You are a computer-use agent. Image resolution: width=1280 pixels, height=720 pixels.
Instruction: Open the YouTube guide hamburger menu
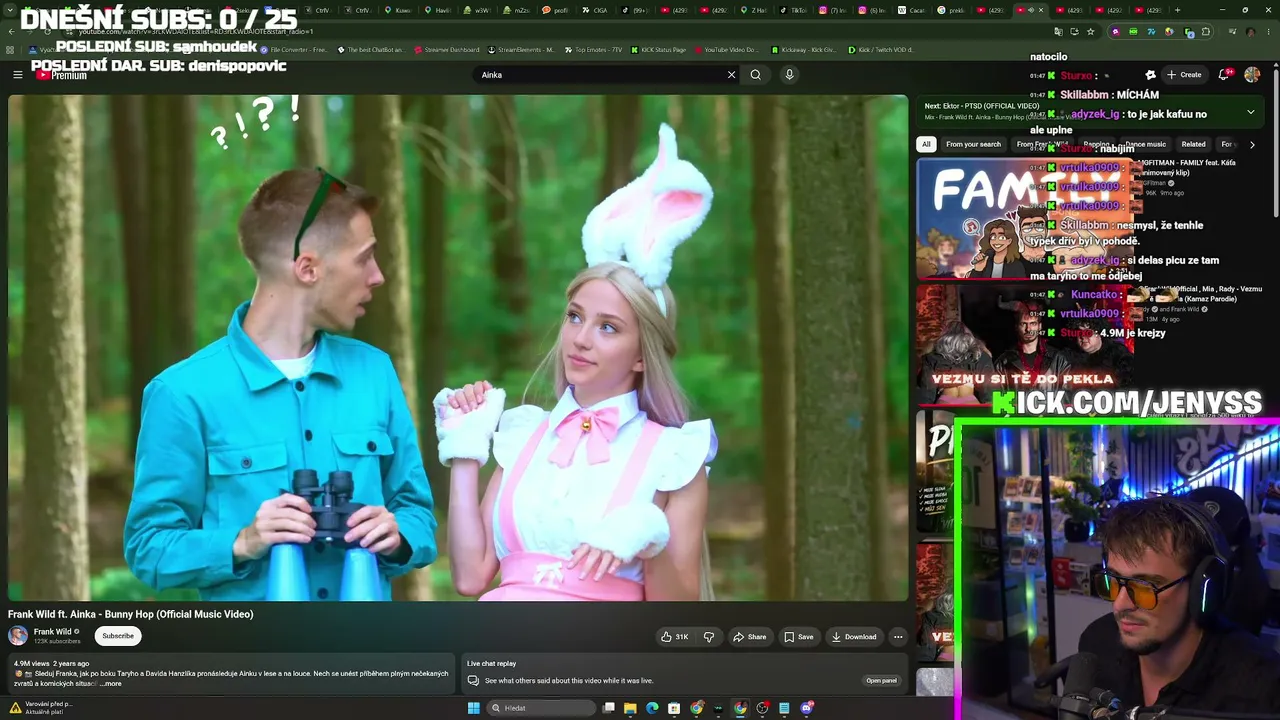pyautogui.click(x=17, y=75)
